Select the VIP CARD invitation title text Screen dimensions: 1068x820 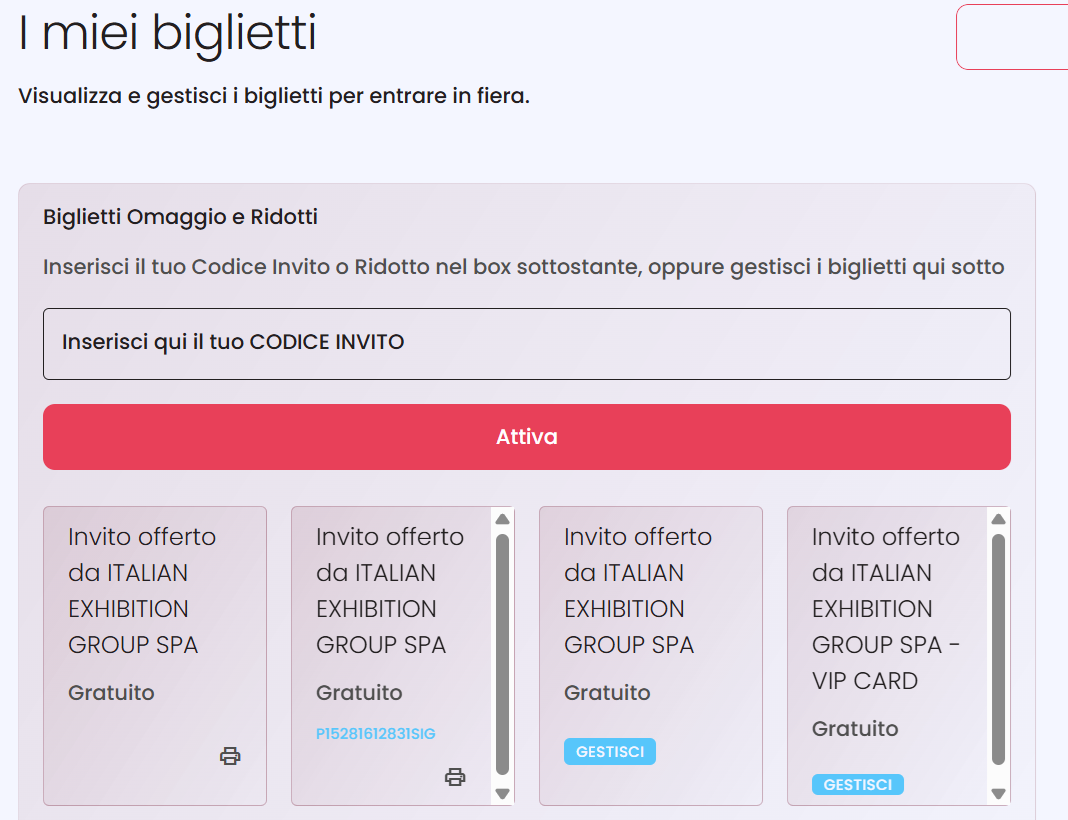[885, 609]
